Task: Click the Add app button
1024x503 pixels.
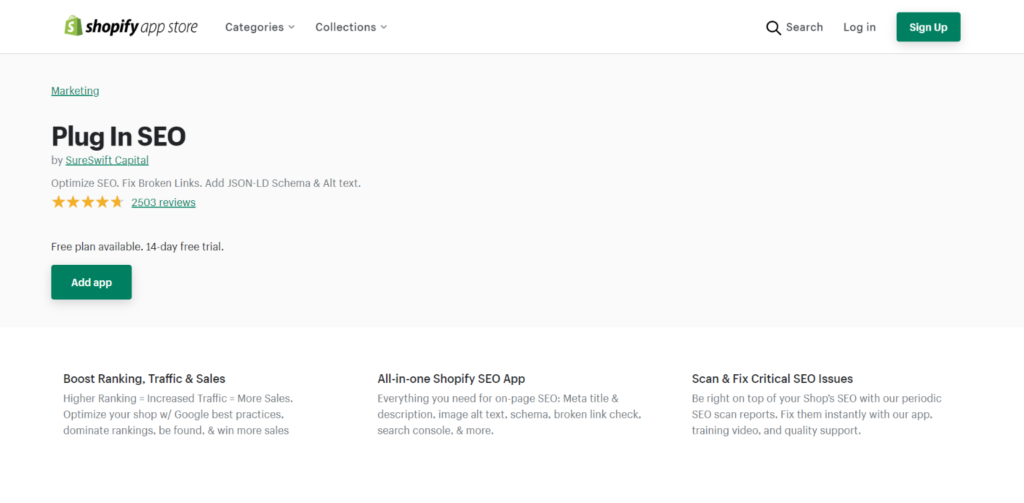Action: (91, 282)
